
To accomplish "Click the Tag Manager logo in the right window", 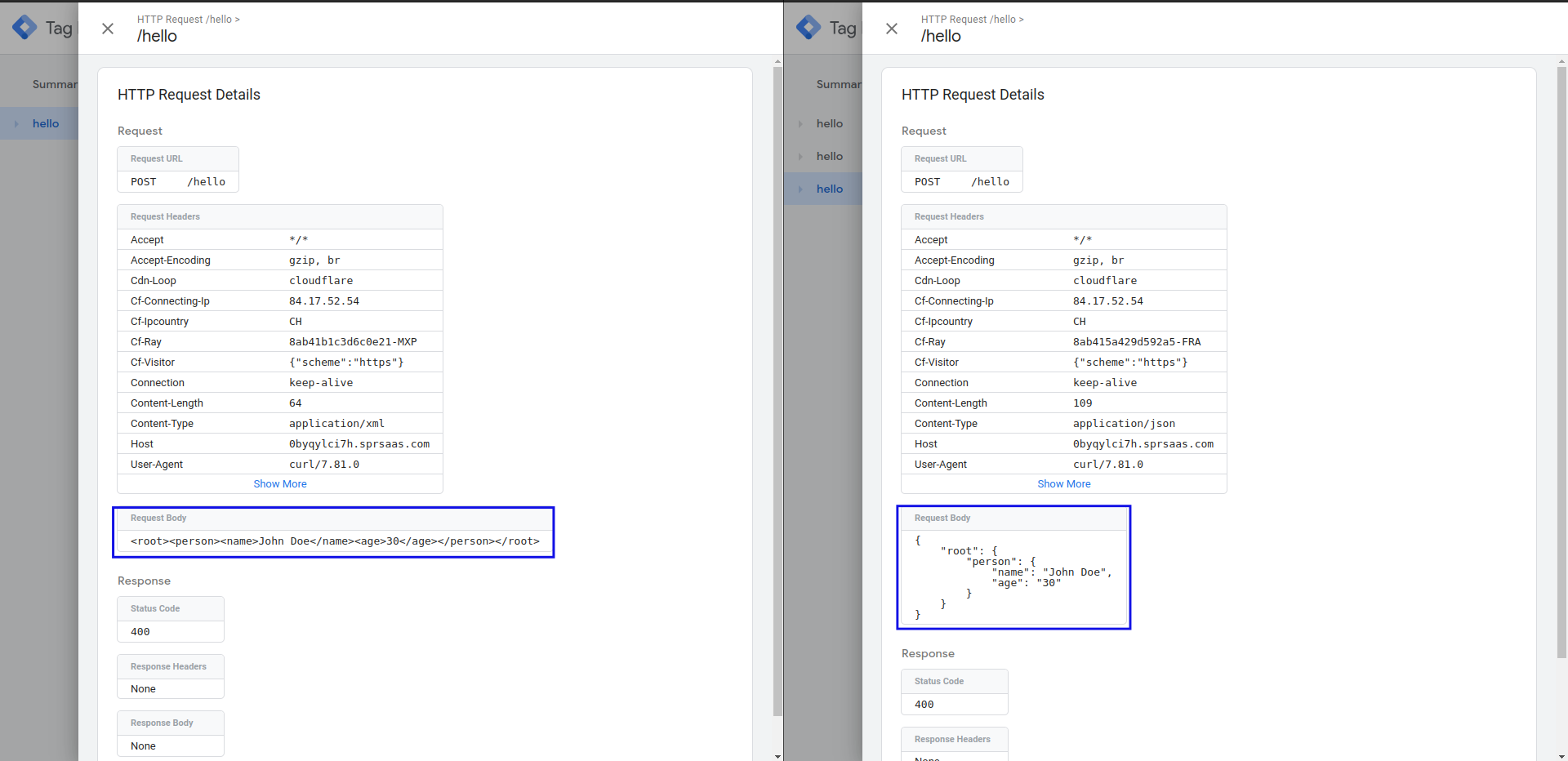I will (x=808, y=27).
